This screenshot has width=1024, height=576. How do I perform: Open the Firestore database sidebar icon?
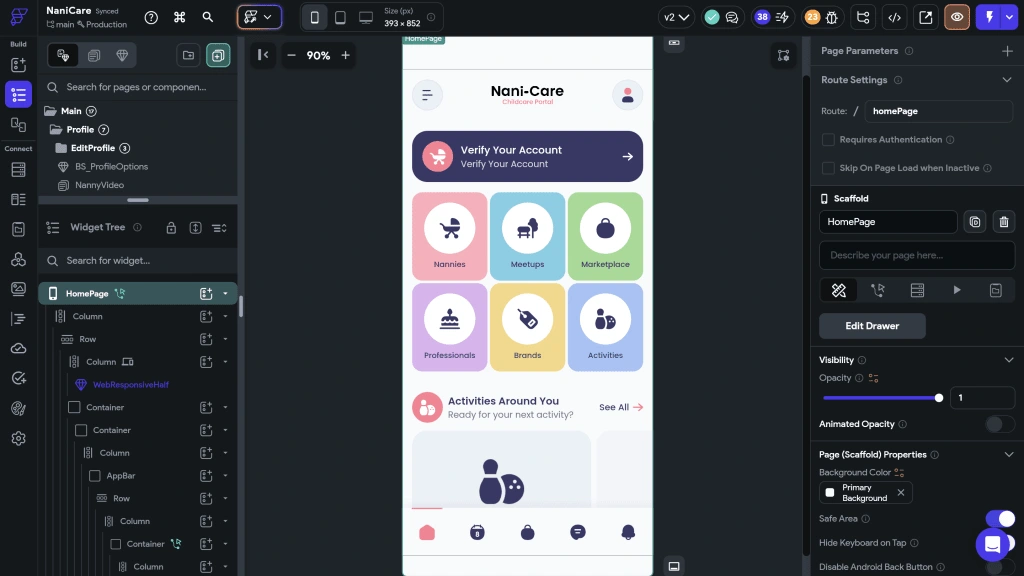[18, 170]
